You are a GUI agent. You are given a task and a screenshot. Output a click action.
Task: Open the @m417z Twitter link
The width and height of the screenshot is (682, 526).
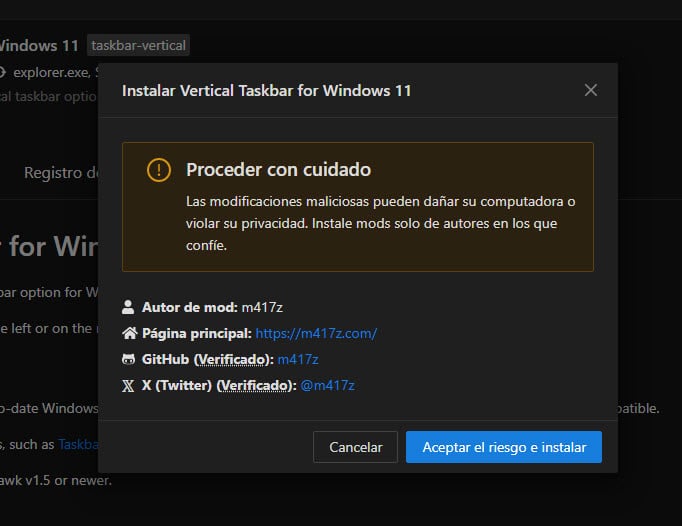(328, 385)
